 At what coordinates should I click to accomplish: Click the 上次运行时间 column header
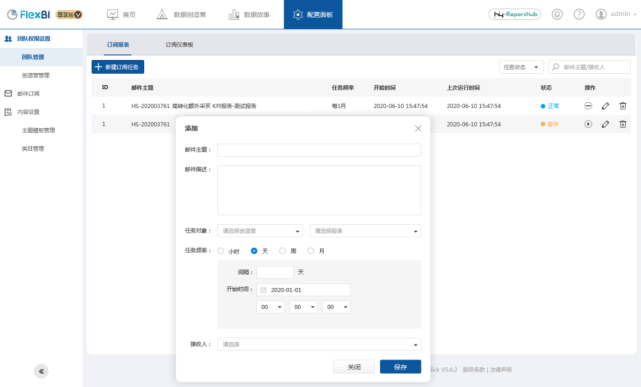463,87
